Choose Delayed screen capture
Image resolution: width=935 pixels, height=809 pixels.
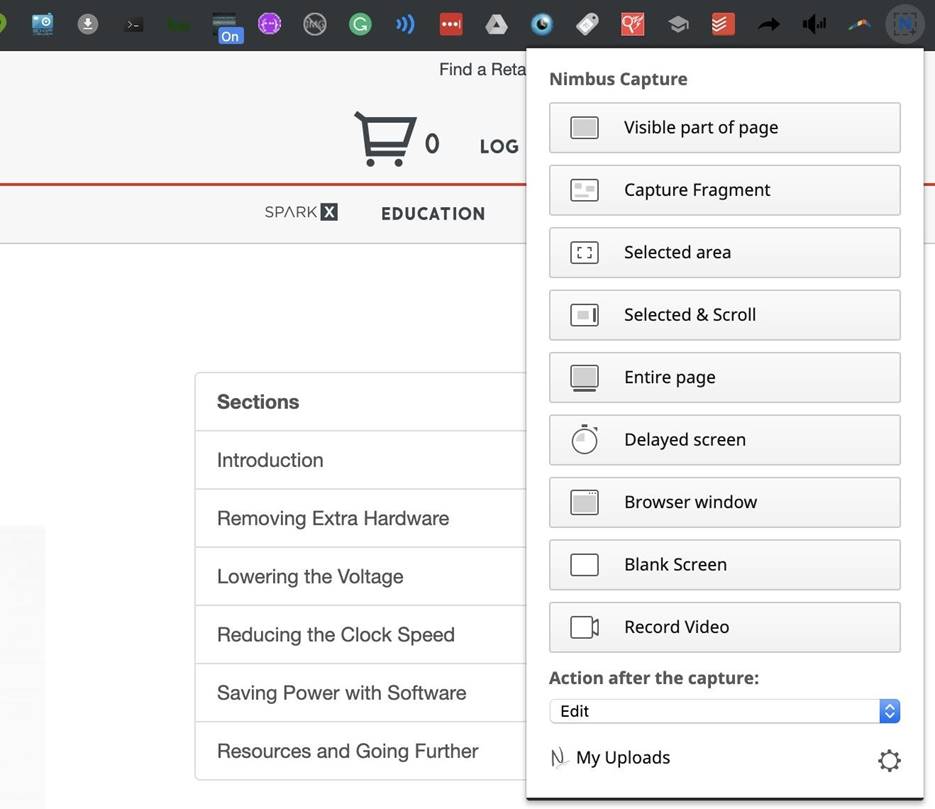[x=725, y=440]
